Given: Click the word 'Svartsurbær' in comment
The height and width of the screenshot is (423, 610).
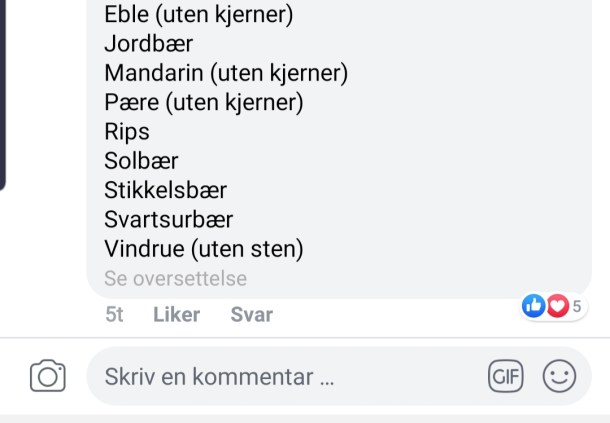Looking at the screenshot, I should tap(168, 219).
